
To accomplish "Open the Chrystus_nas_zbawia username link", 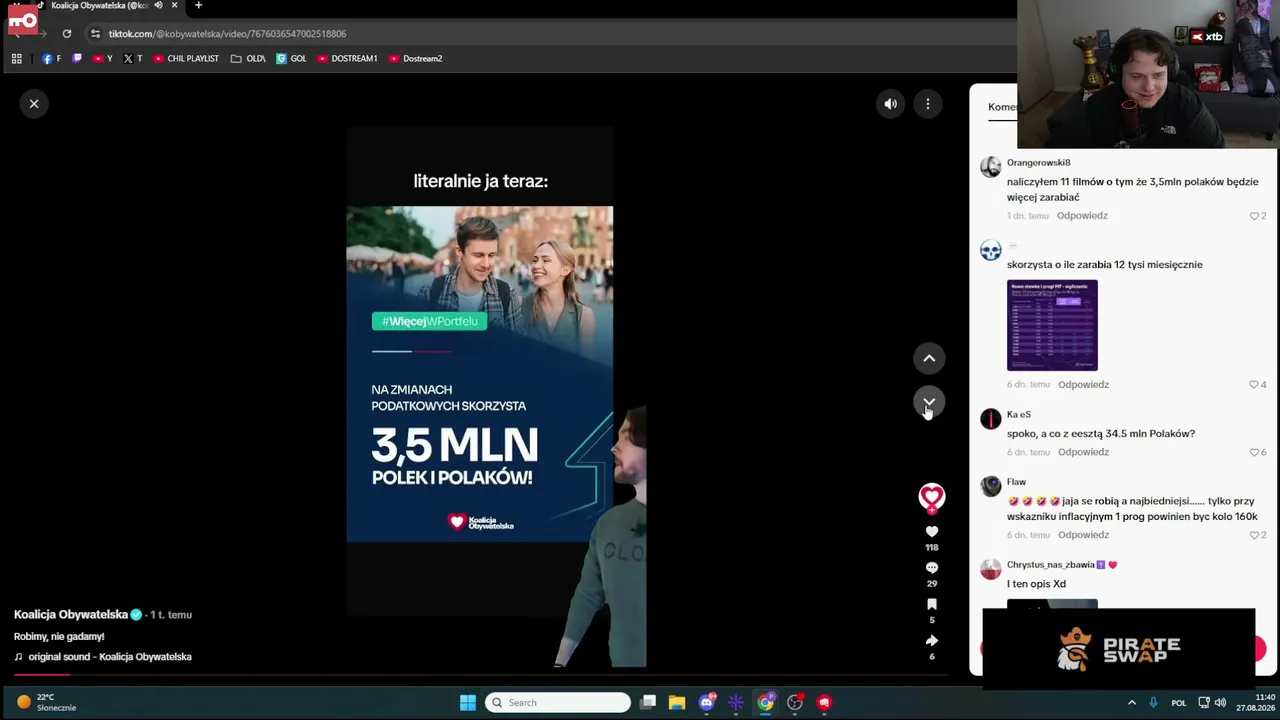I will coord(1062,565).
